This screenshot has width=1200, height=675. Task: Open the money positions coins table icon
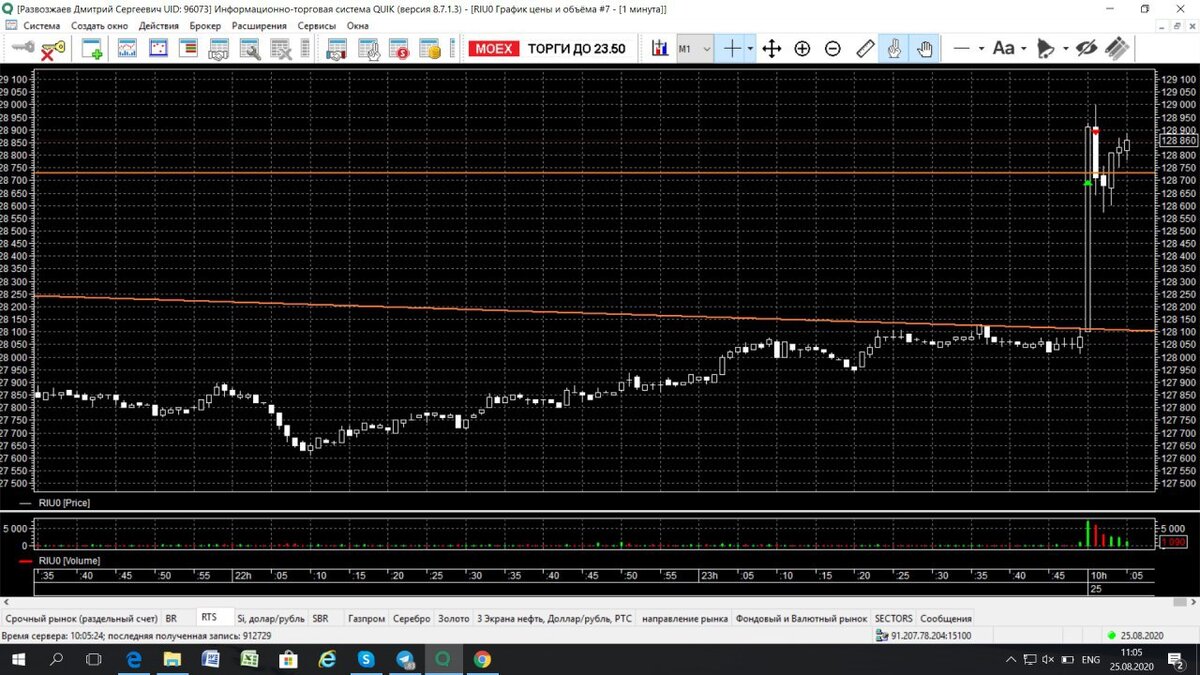click(x=430, y=48)
